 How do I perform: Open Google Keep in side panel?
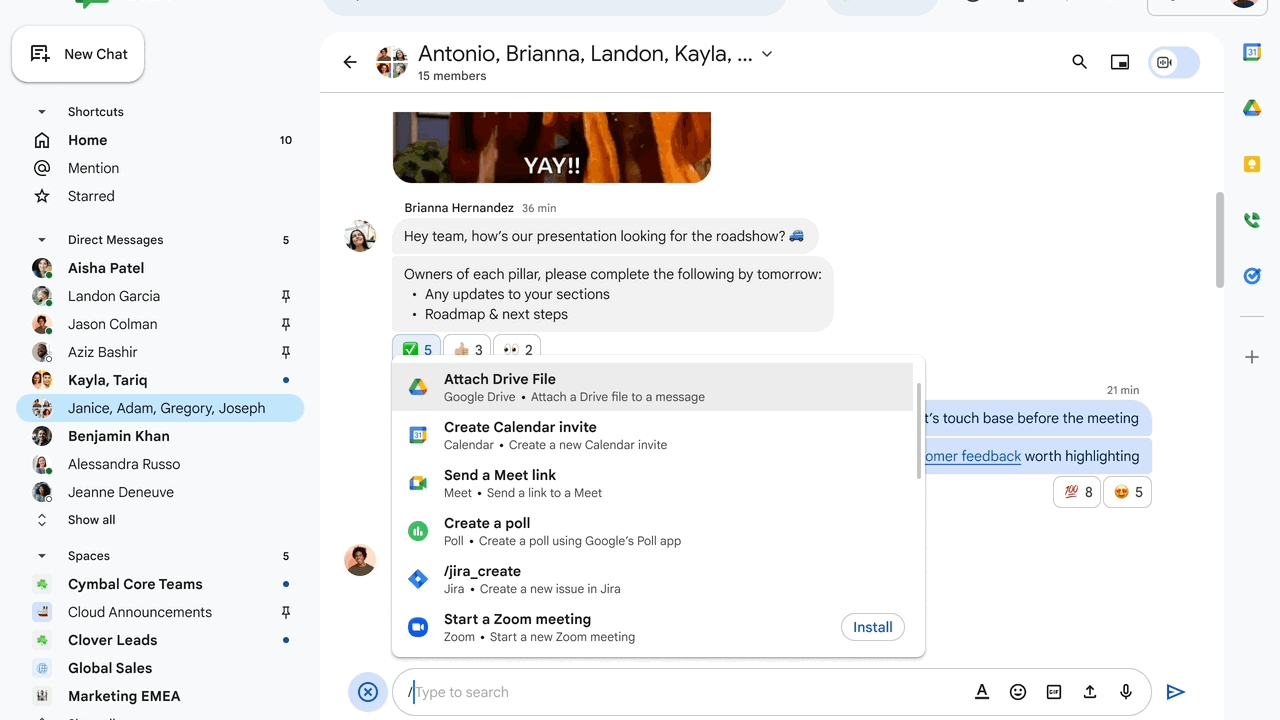coord(1252,164)
